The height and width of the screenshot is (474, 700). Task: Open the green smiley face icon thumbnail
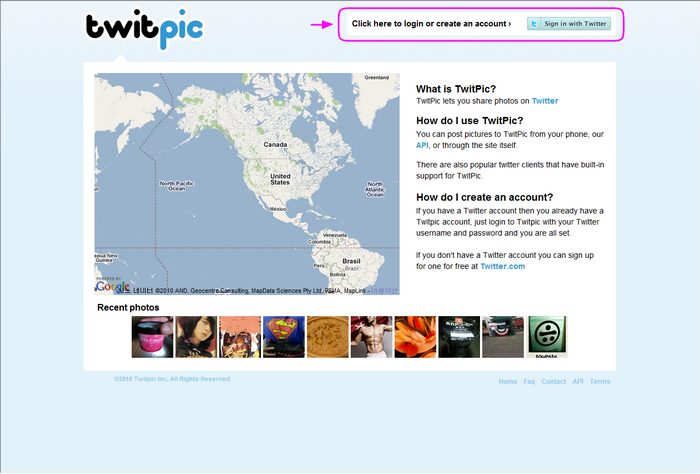[x=547, y=337]
